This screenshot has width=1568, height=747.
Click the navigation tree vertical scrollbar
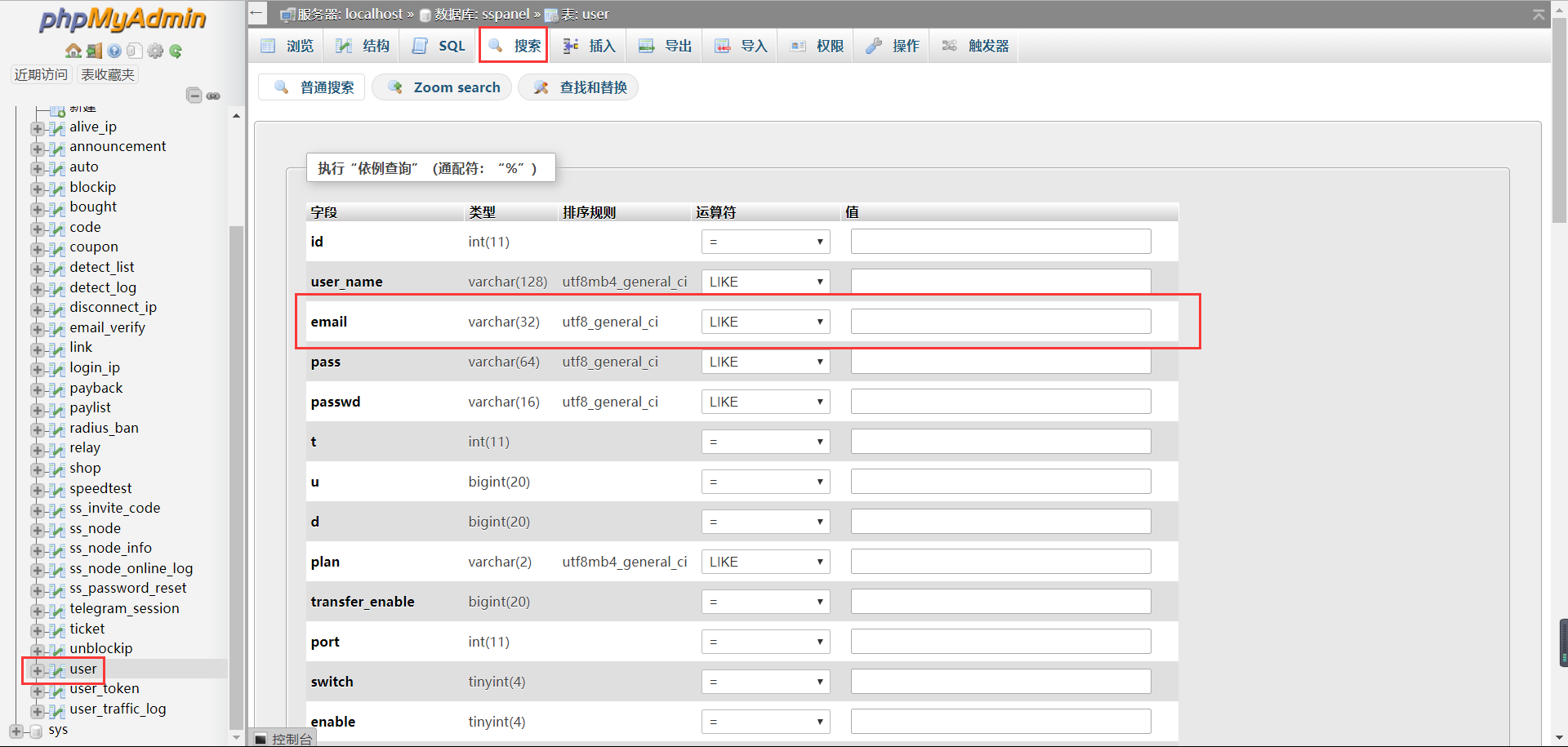[x=236, y=478]
